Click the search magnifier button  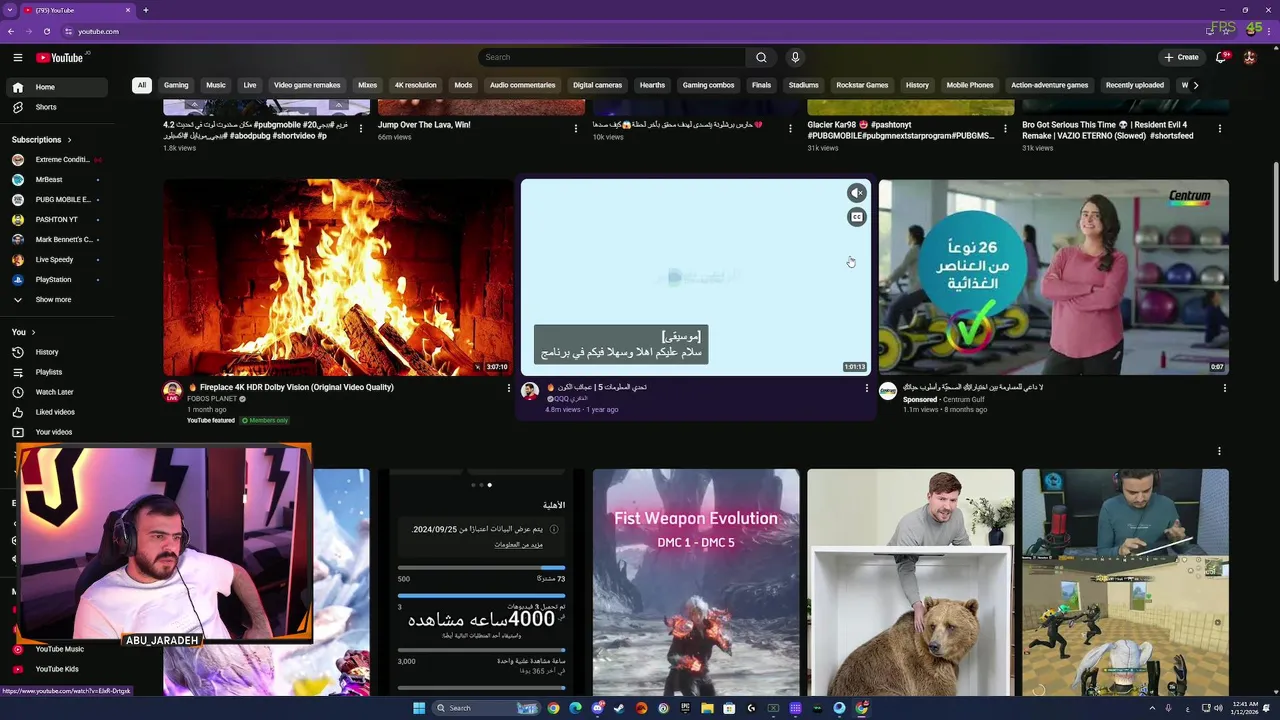[761, 57]
